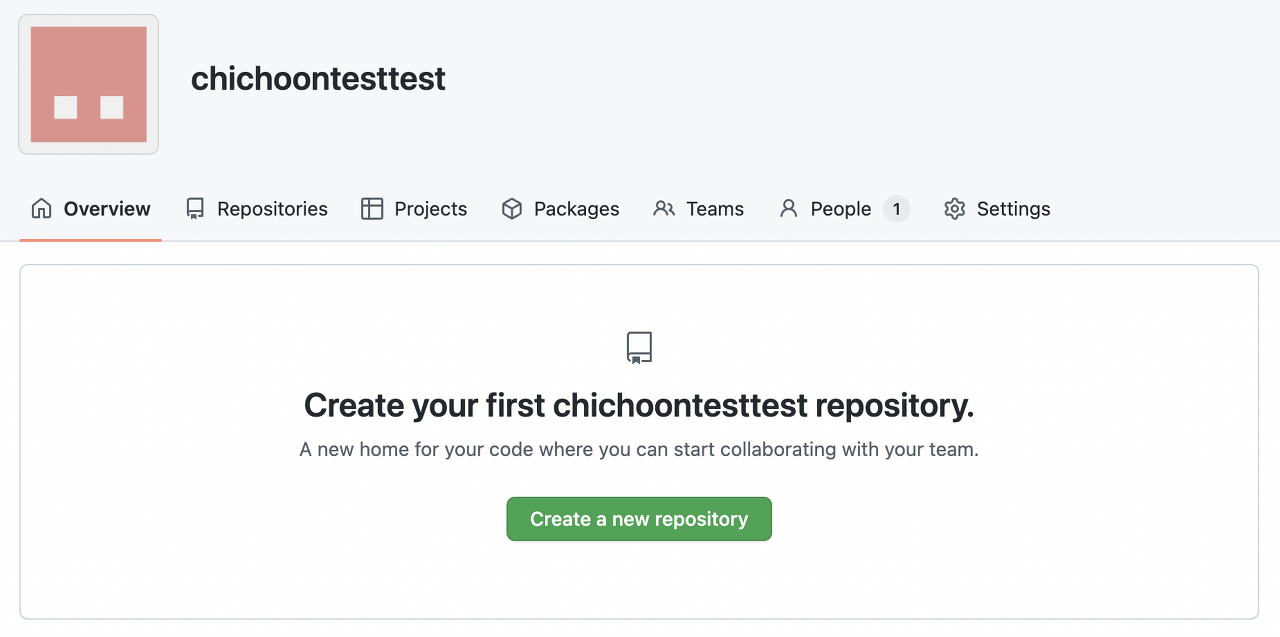Click the People person icon
This screenshot has width=1280, height=637.
pyautogui.click(x=789, y=209)
